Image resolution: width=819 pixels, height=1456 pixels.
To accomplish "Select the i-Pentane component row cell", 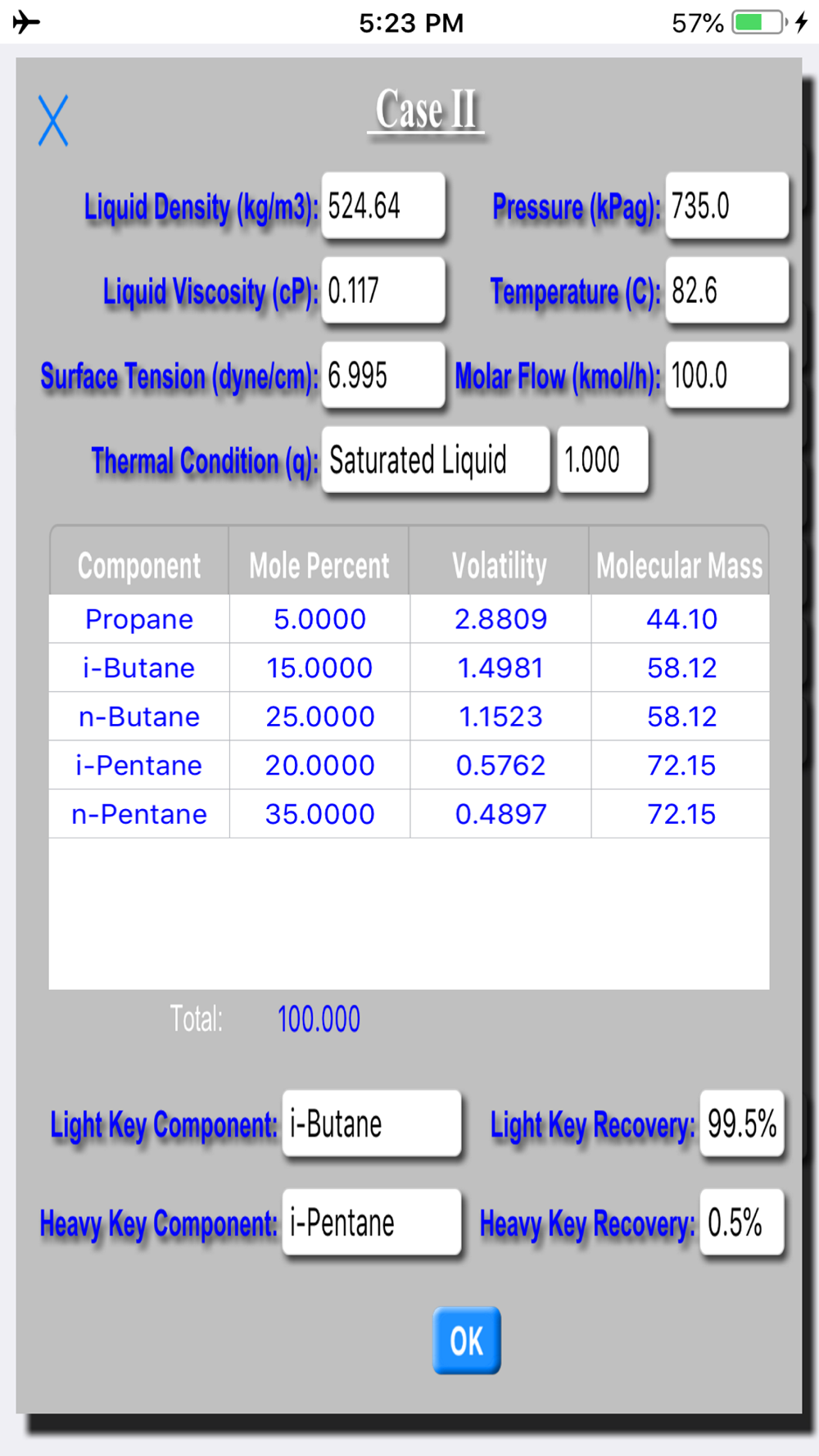I will [139, 765].
